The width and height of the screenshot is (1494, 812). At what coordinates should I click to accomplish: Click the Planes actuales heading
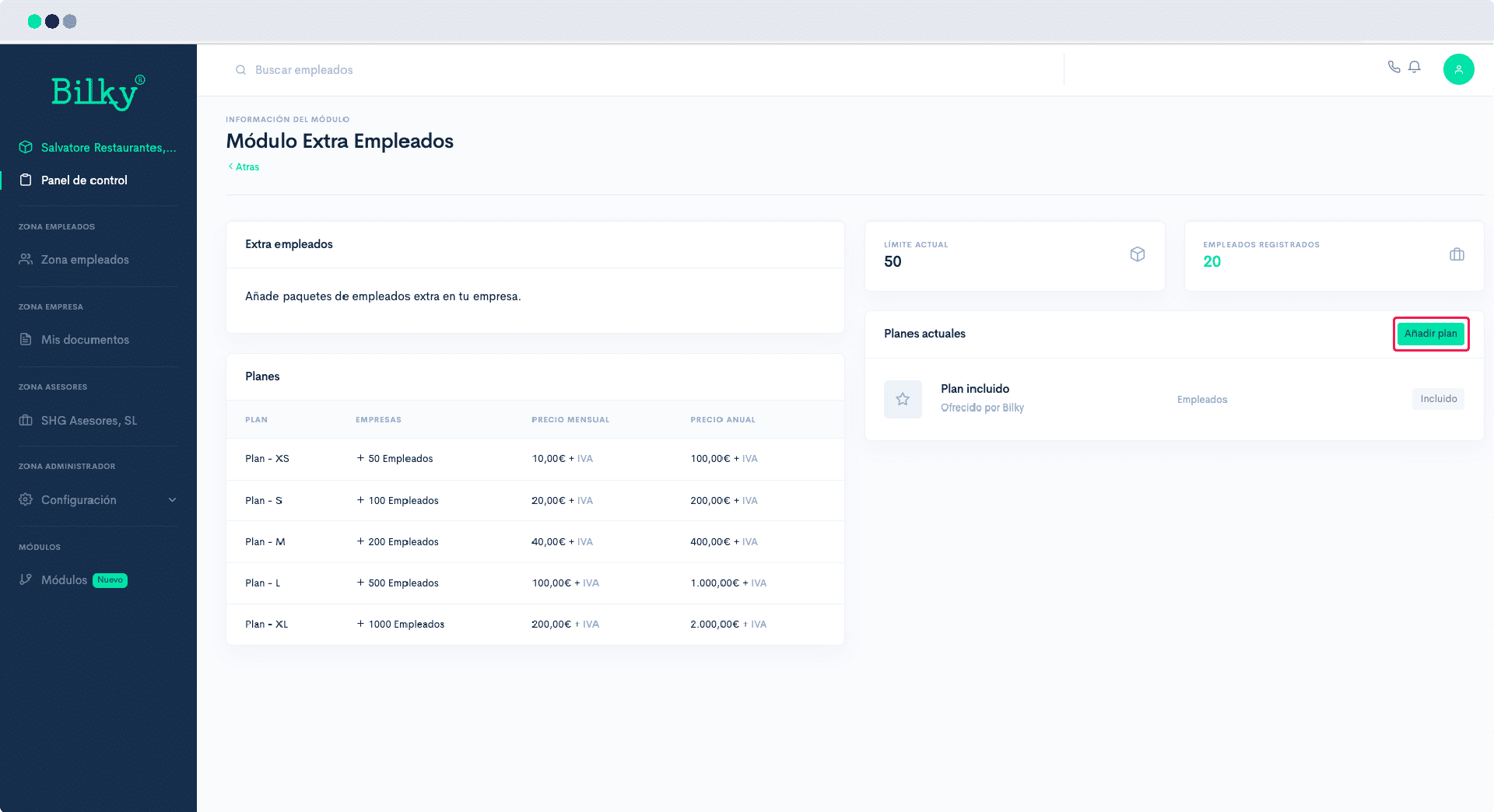924,334
